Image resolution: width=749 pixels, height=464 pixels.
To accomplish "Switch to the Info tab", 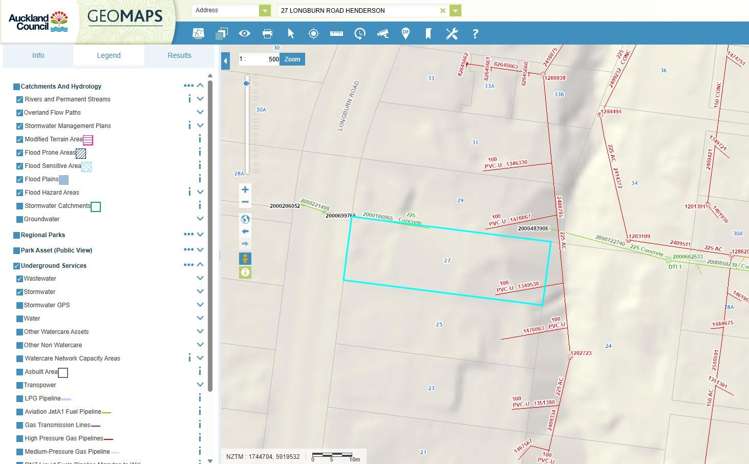I will click(x=38, y=55).
